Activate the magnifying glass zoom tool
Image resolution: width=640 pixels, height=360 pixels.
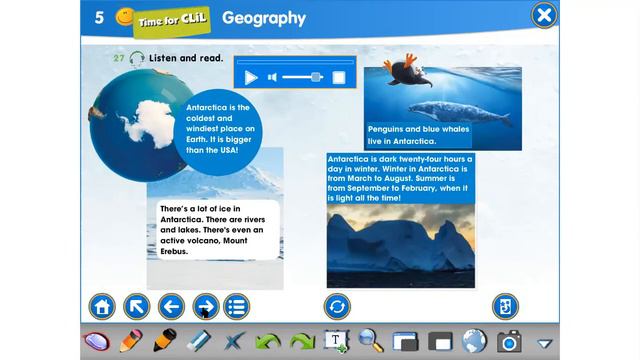pyautogui.click(x=371, y=341)
